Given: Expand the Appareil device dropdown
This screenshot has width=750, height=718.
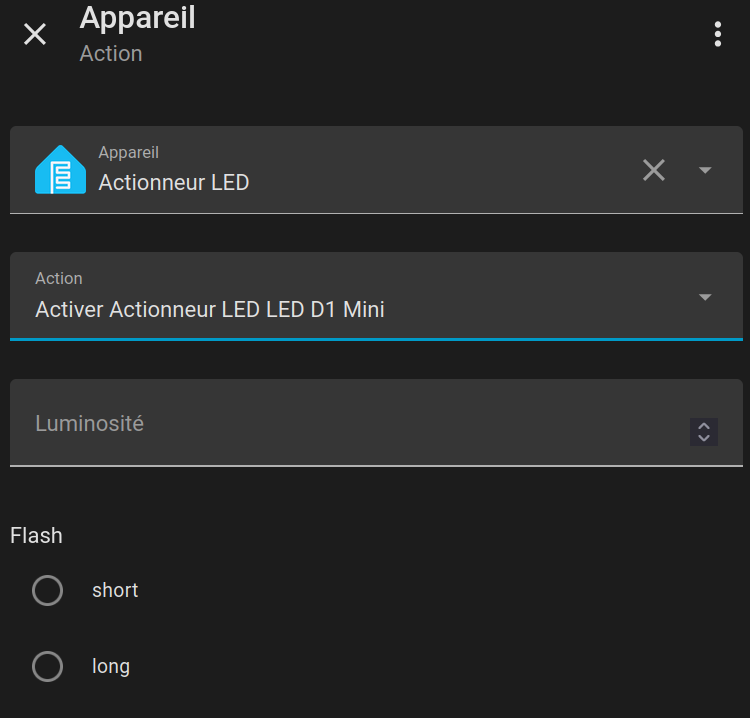Looking at the screenshot, I should tap(705, 170).
